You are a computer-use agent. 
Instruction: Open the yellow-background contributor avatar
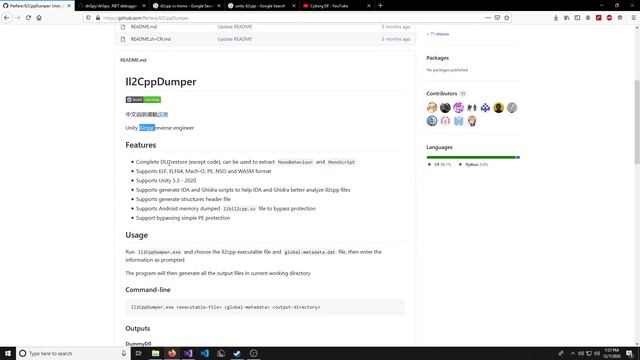pyautogui.click(x=498, y=107)
